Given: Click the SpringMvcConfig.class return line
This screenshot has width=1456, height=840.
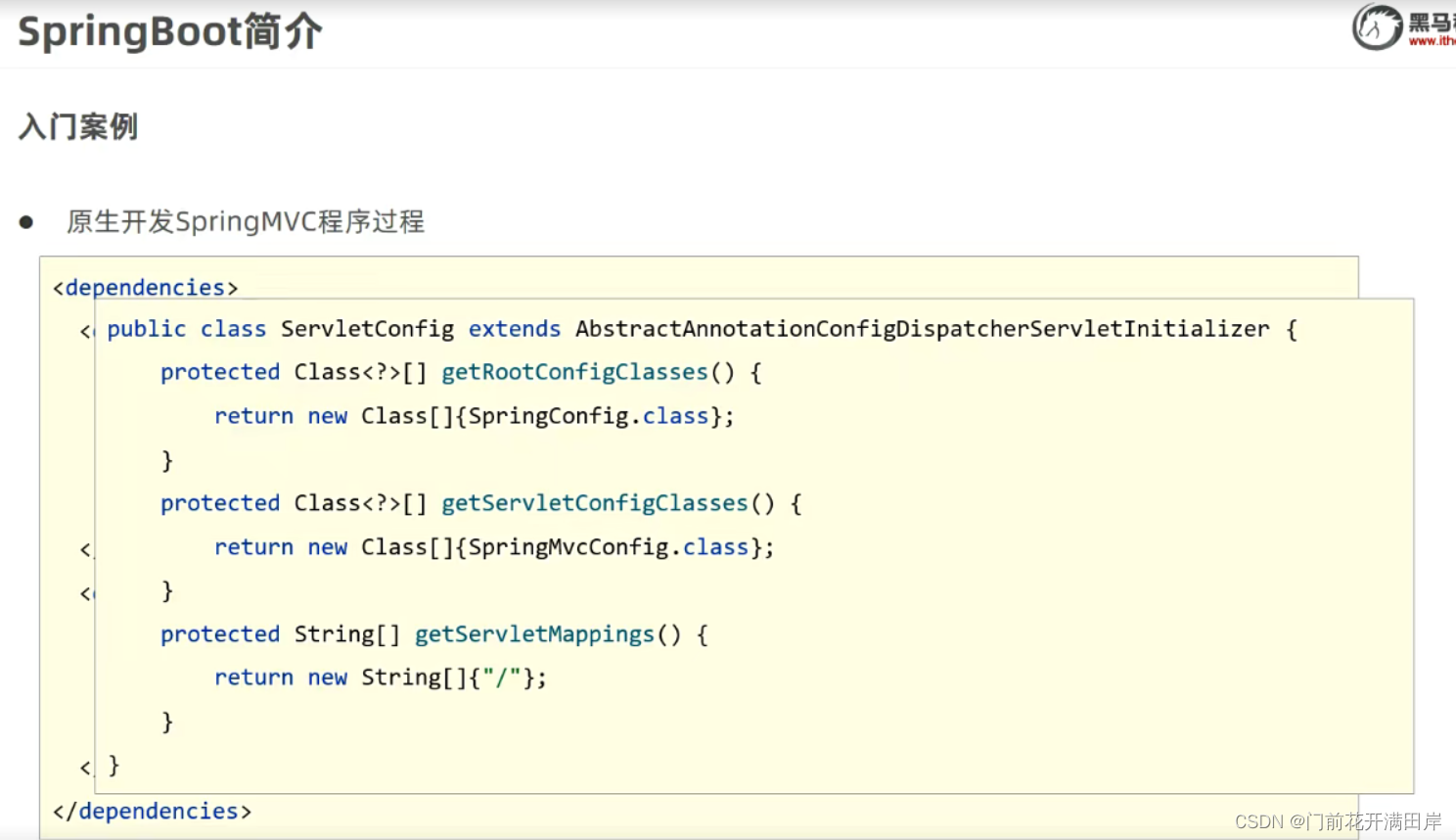Looking at the screenshot, I should 494,547.
